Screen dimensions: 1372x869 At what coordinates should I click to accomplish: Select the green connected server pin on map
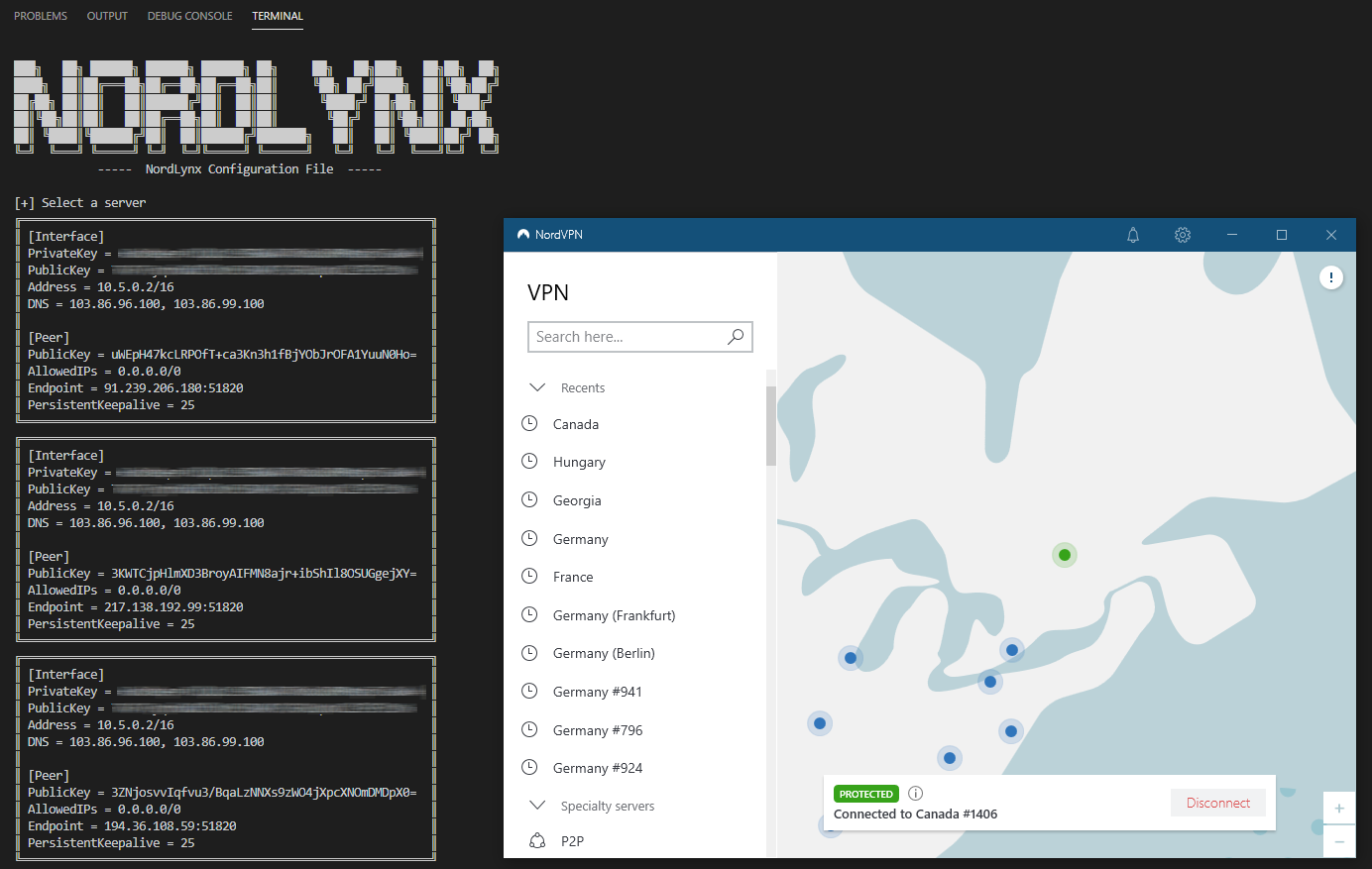click(1065, 555)
